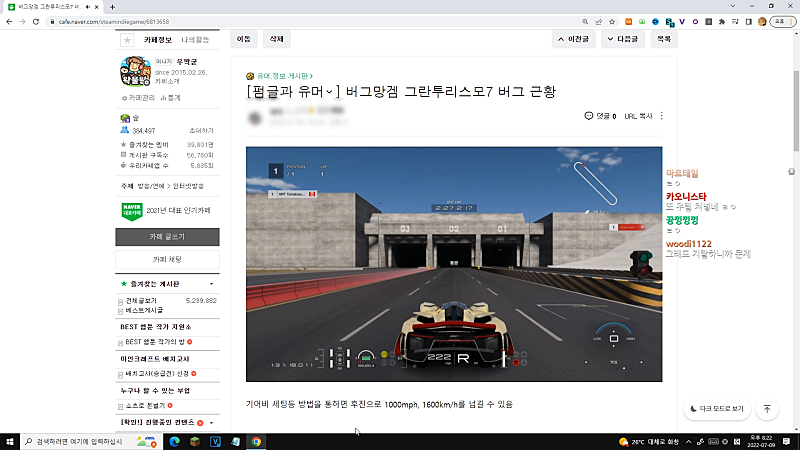Click the cafe favorite star icon
Image resolution: width=800 pixels, height=450 pixels.
(x=127, y=40)
